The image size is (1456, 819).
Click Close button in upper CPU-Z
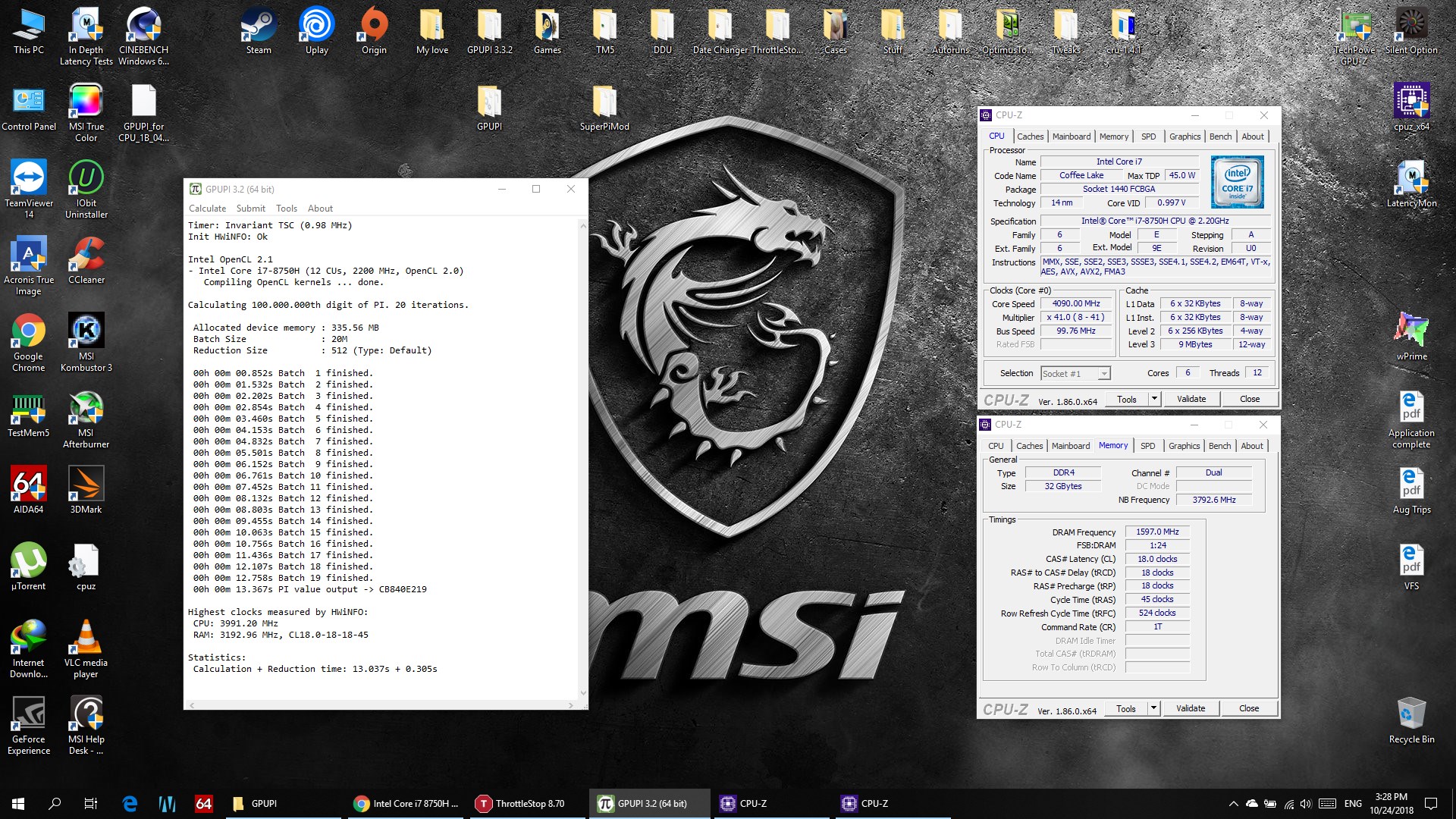(x=1250, y=399)
